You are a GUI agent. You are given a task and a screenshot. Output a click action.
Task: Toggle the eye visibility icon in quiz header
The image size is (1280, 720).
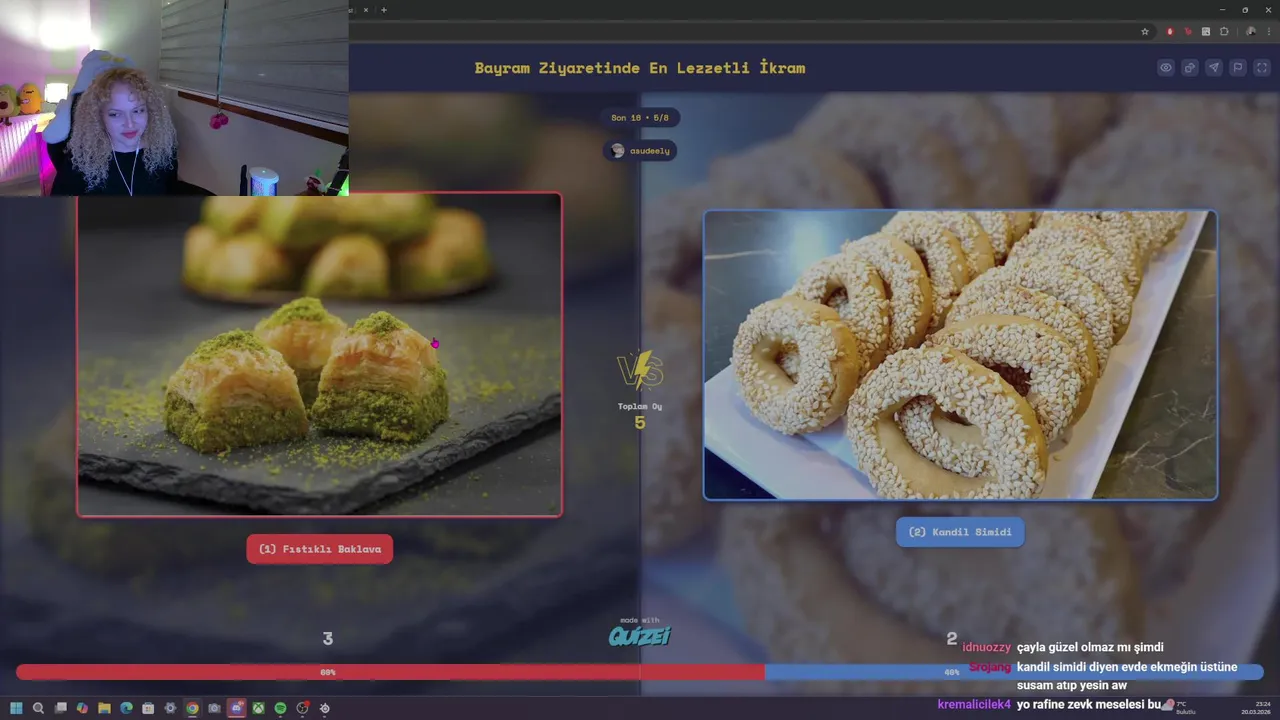point(1166,68)
